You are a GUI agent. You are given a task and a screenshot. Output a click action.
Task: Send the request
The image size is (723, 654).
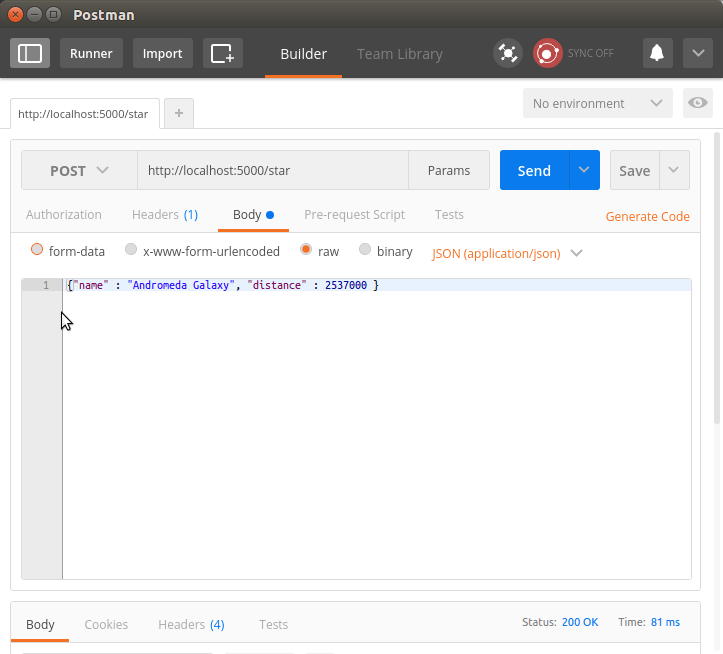click(534, 171)
